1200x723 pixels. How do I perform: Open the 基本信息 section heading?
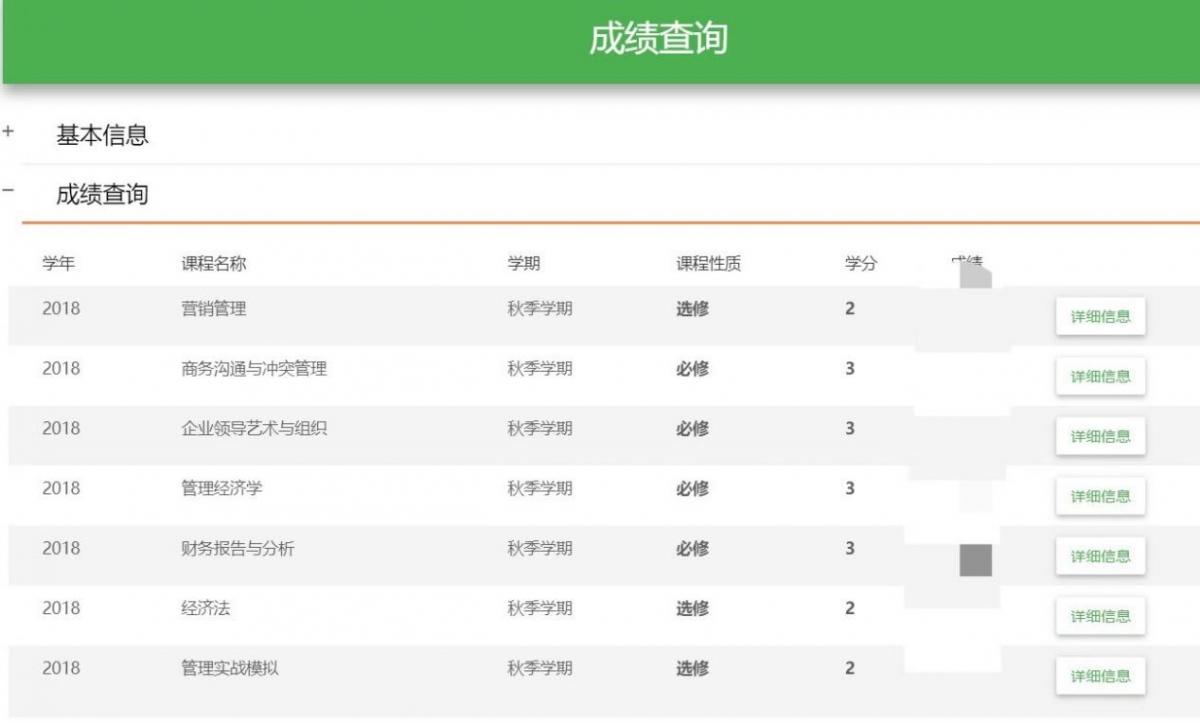pyautogui.click(x=102, y=135)
